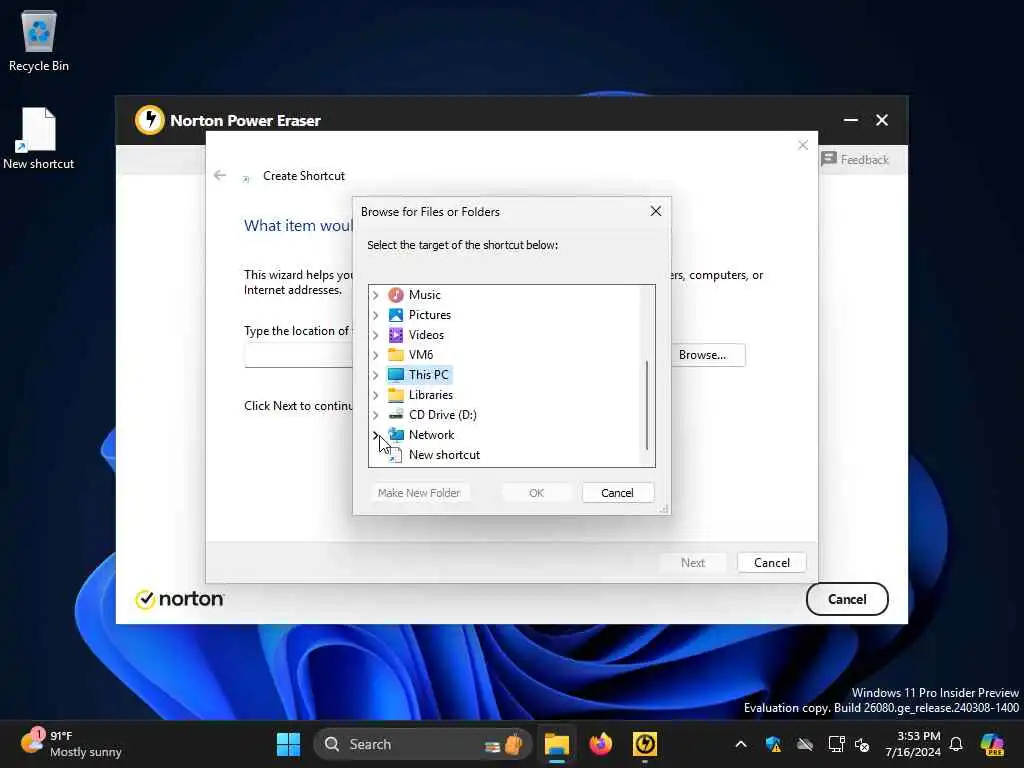Close the Create Shortcut wizard

pyautogui.click(x=803, y=145)
